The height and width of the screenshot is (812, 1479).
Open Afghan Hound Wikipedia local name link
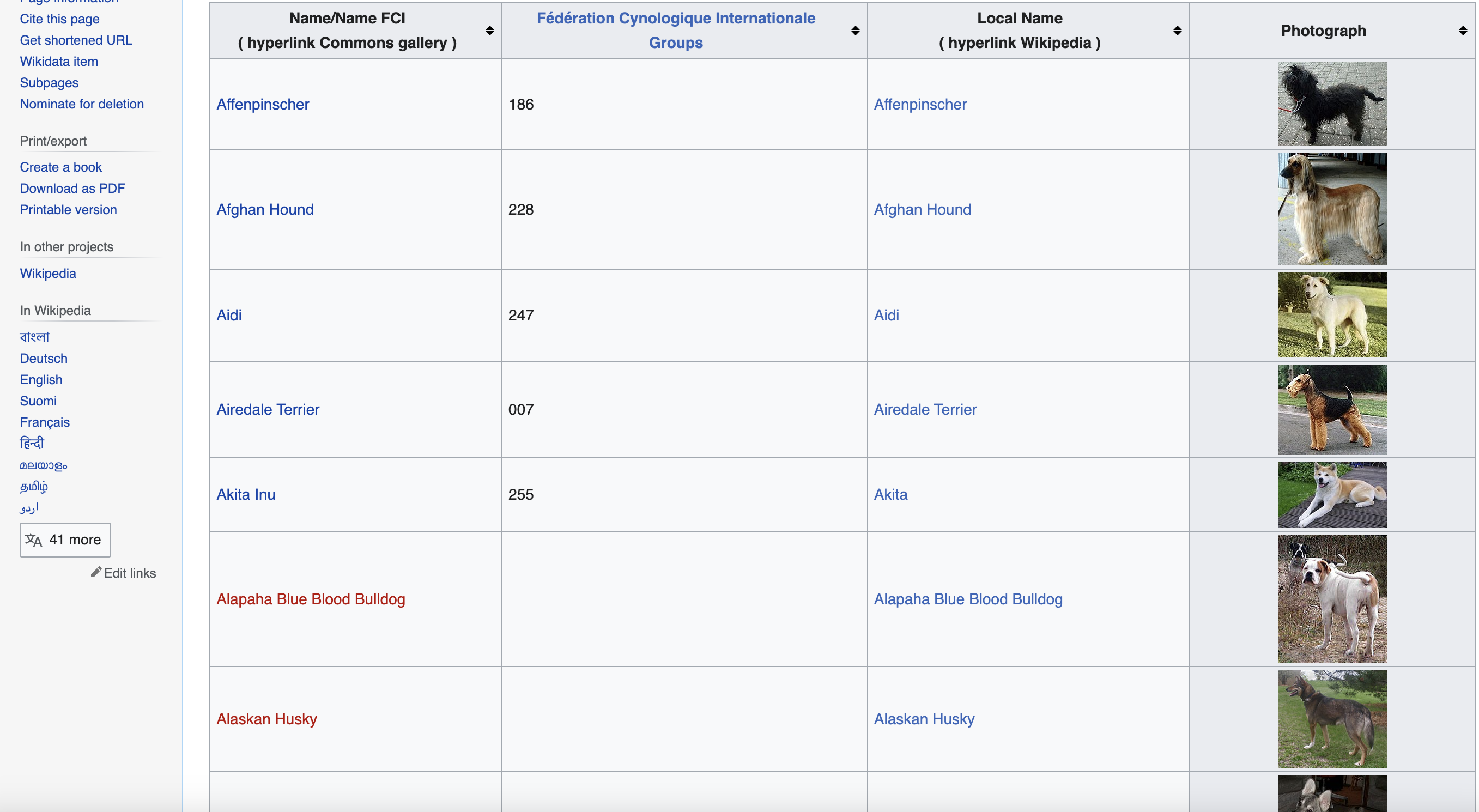coord(922,209)
